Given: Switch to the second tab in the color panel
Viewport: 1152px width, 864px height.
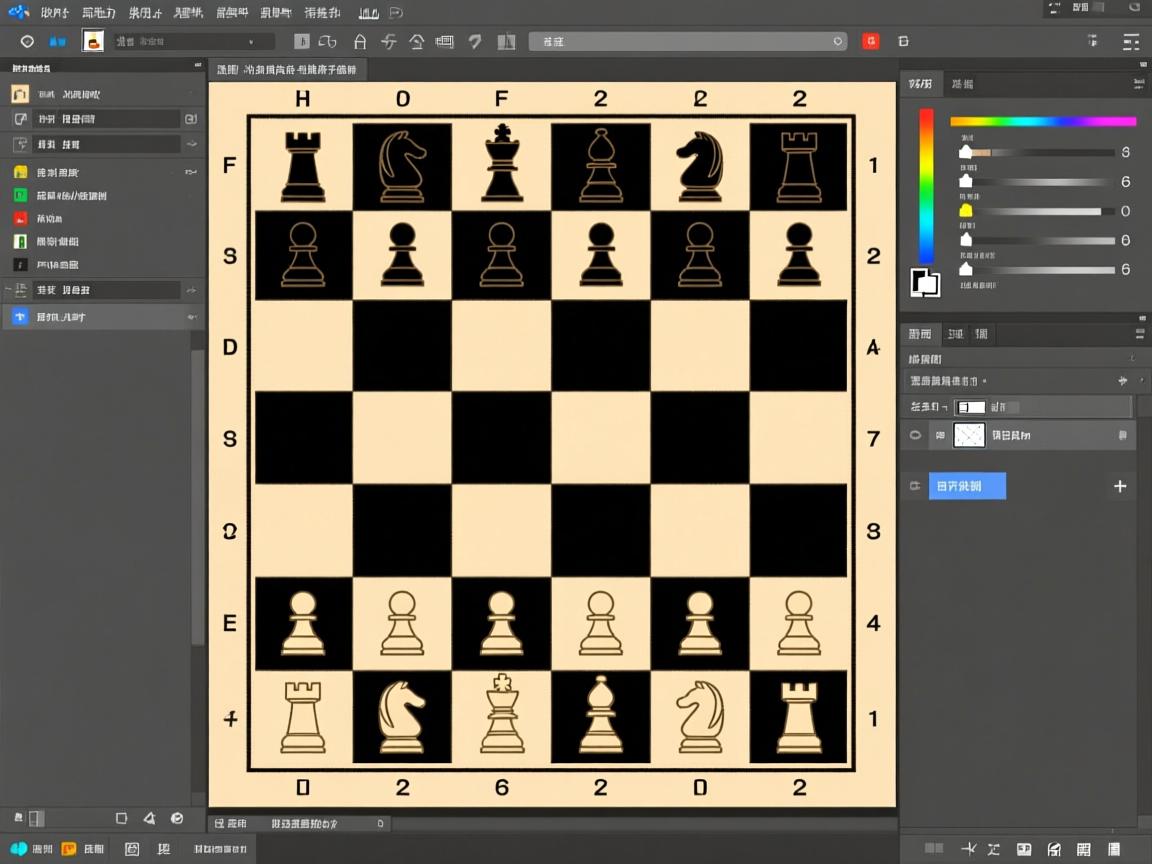Looking at the screenshot, I should point(963,84).
